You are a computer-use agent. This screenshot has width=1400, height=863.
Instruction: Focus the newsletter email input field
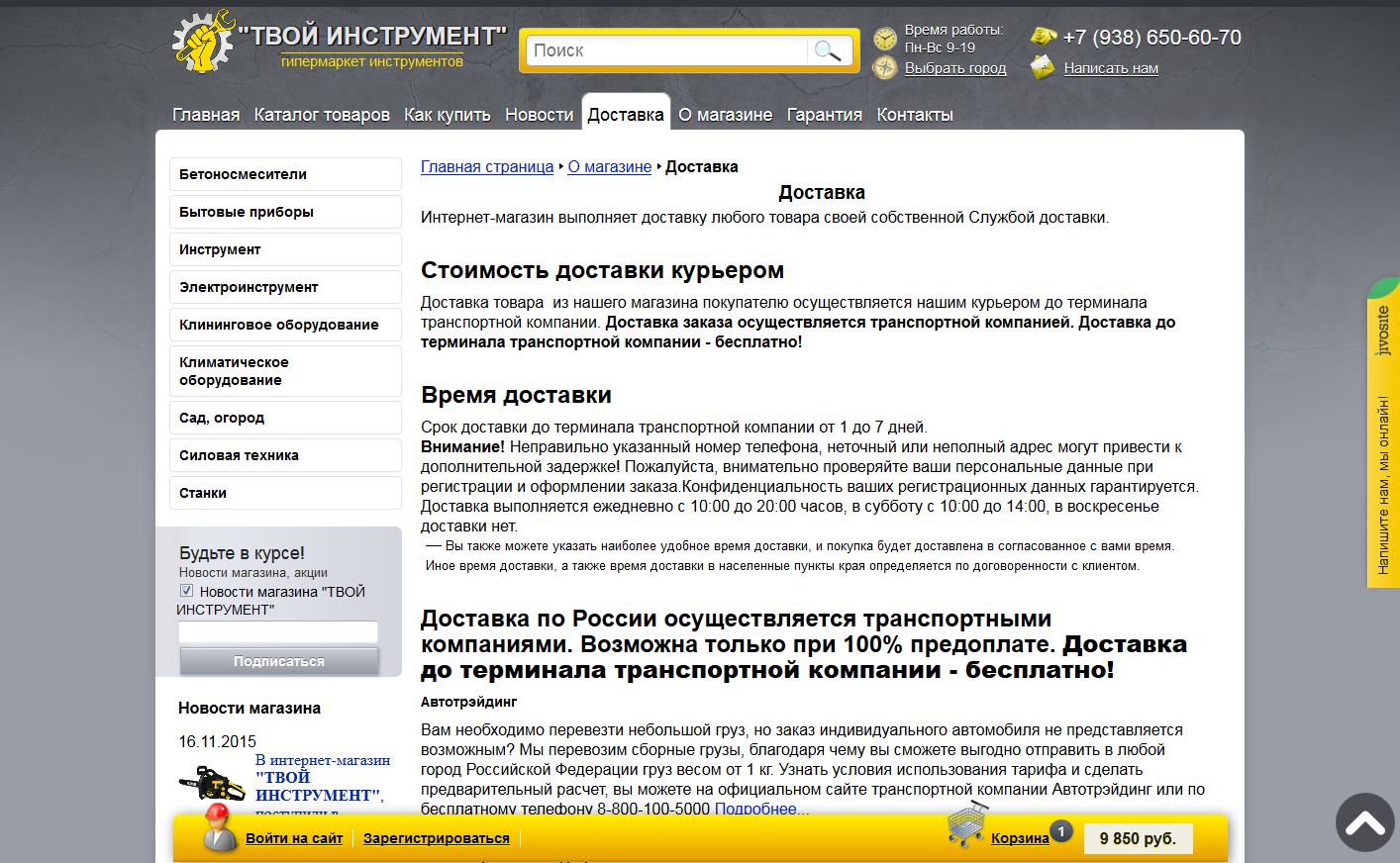278,632
